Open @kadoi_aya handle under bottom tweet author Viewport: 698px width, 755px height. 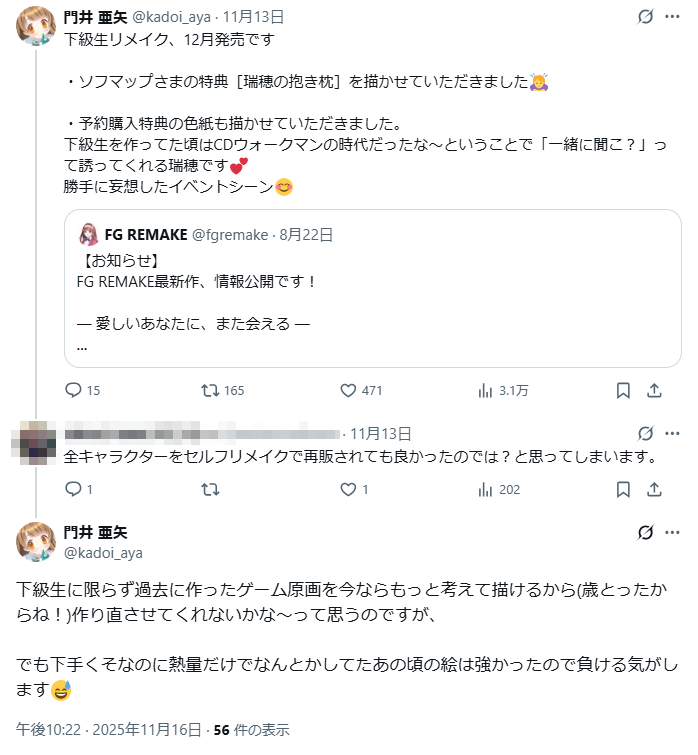[x=103, y=552]
